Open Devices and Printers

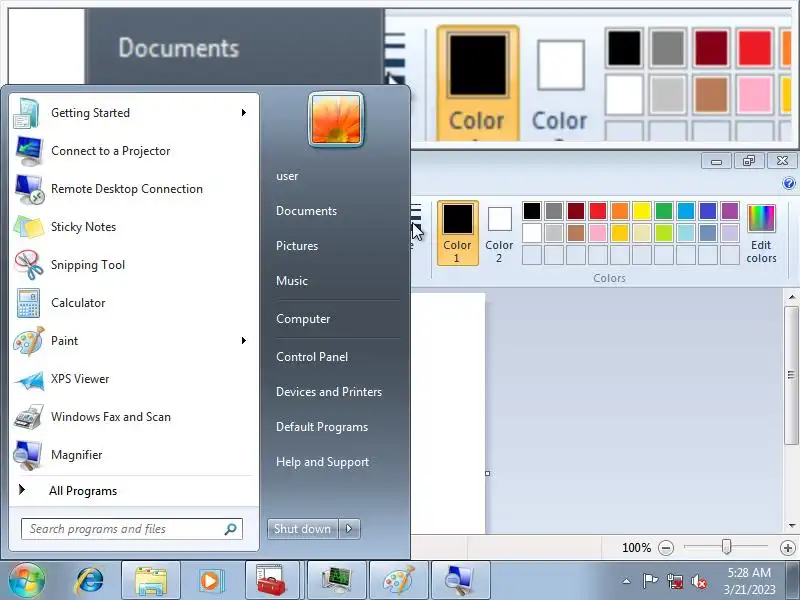point(329,392)
